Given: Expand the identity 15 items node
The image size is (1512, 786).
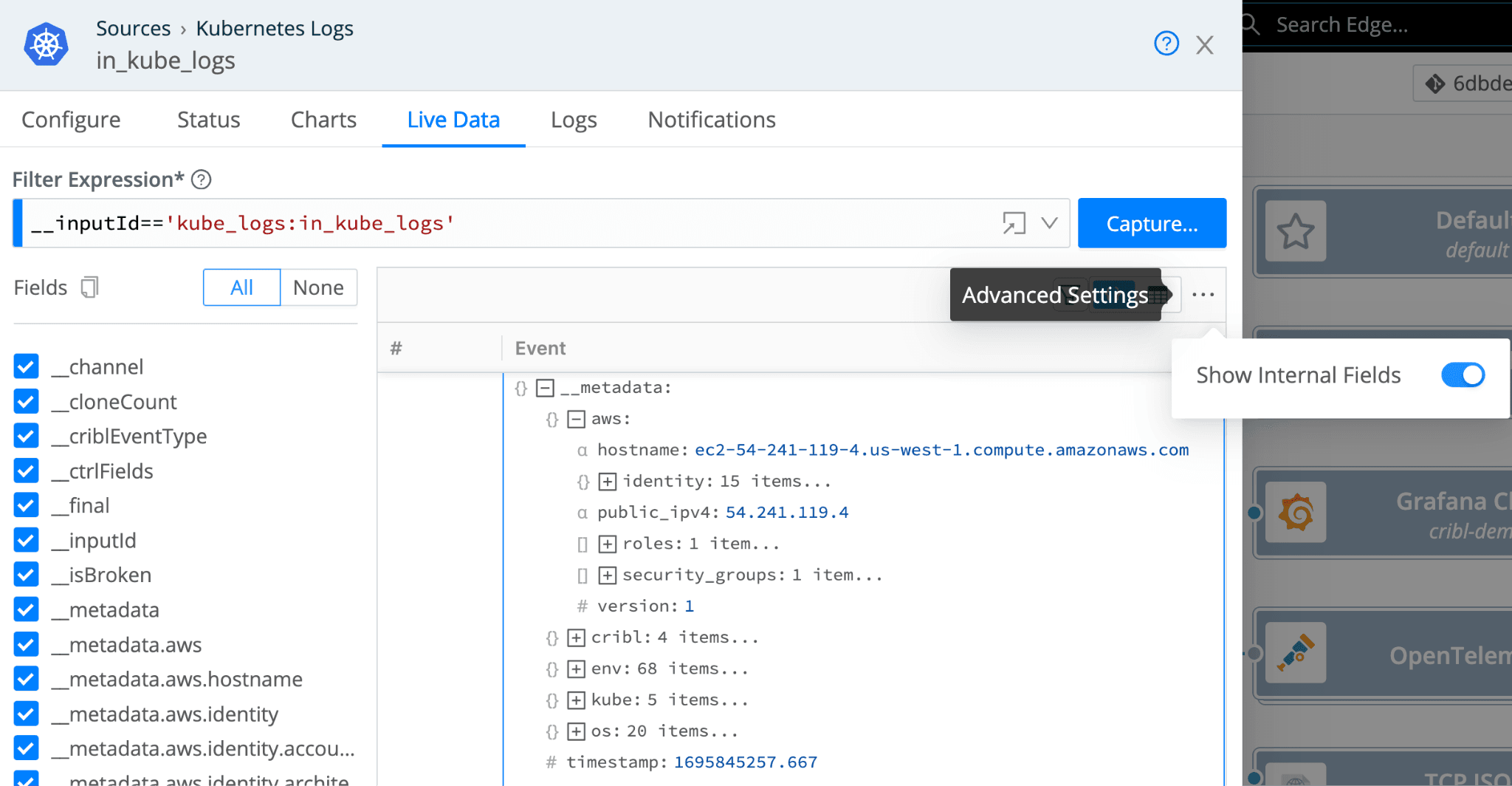Looking at the screenshot, I should pos(607,482).
